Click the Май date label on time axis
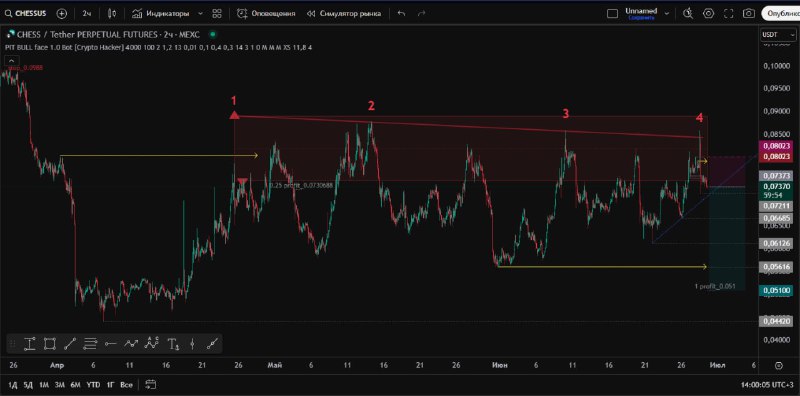The width and height of the screenshot is (800, 396). point(274,365)
